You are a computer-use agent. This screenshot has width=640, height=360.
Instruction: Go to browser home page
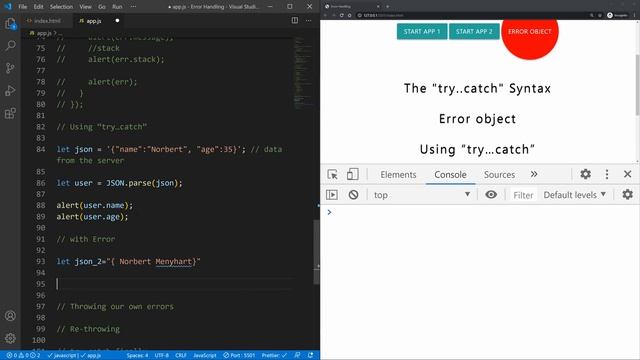(349, 15)
